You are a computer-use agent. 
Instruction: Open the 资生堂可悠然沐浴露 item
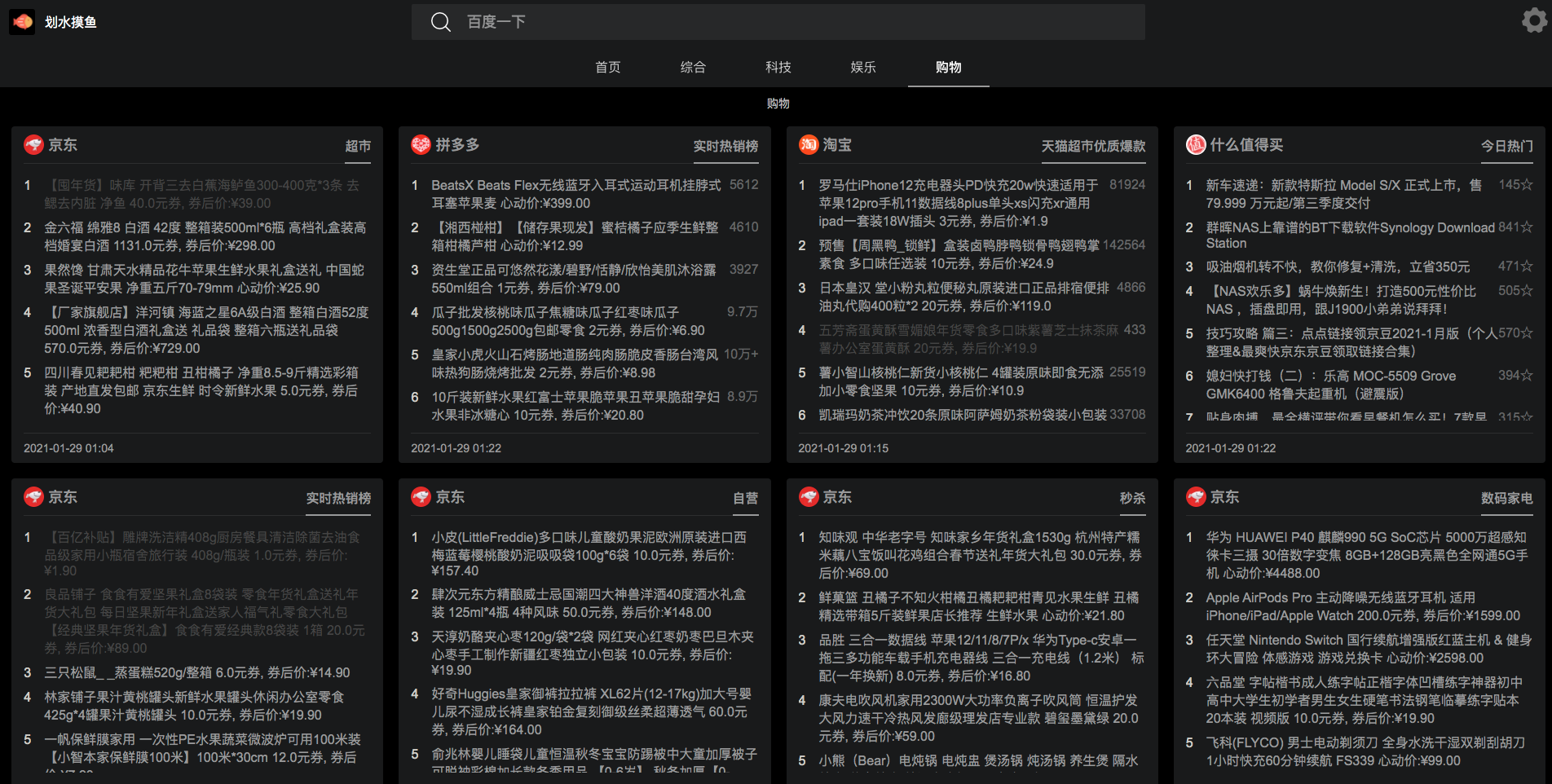[574, 279]
